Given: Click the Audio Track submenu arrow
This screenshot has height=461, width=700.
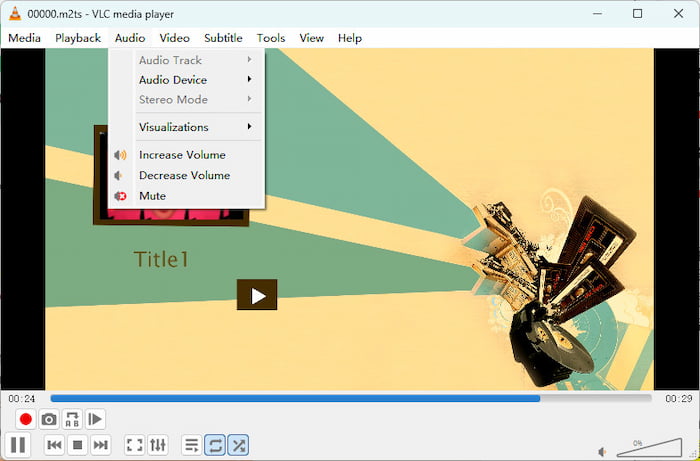Looking at the screenshot, I should pyautogui.click(x=250, y=60).
